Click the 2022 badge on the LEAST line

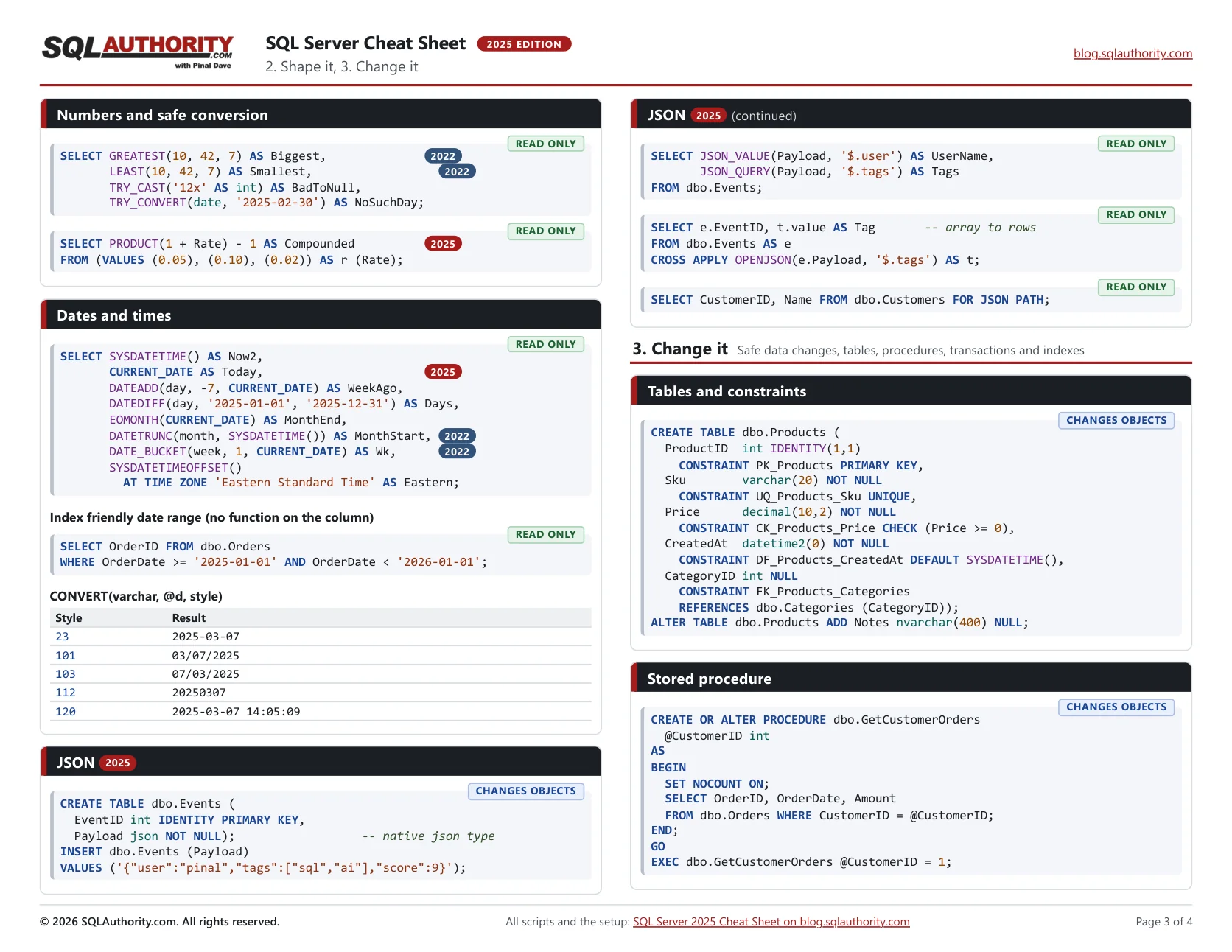click(x=457, y=172)
